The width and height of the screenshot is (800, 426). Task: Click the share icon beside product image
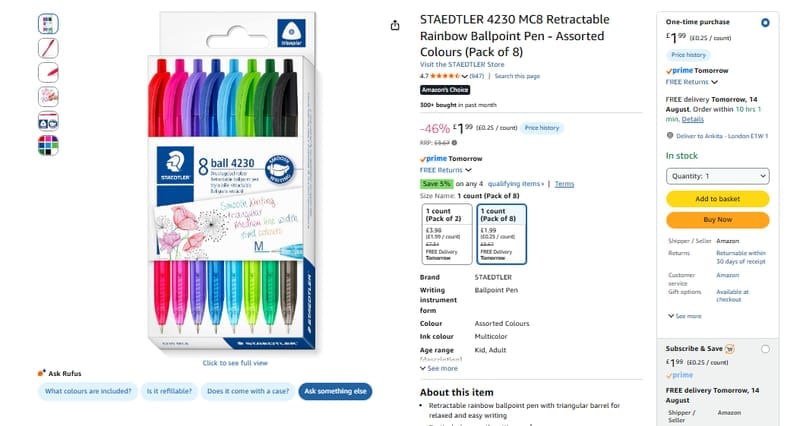coord(395,26)
